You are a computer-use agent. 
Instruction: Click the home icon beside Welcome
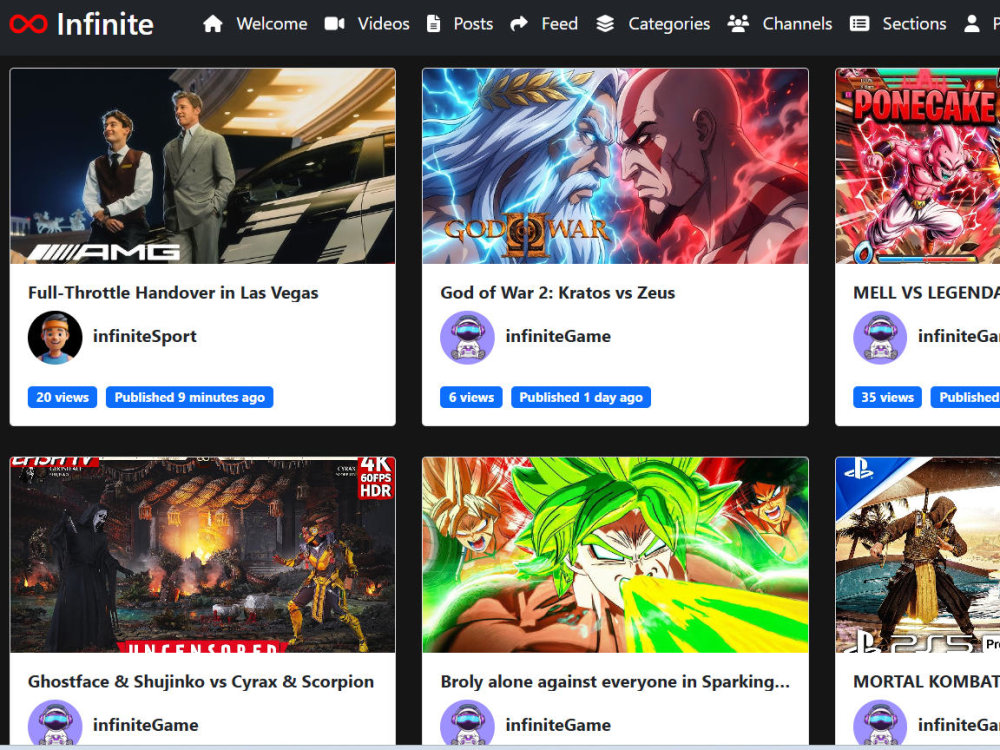(x=212, y=24)
